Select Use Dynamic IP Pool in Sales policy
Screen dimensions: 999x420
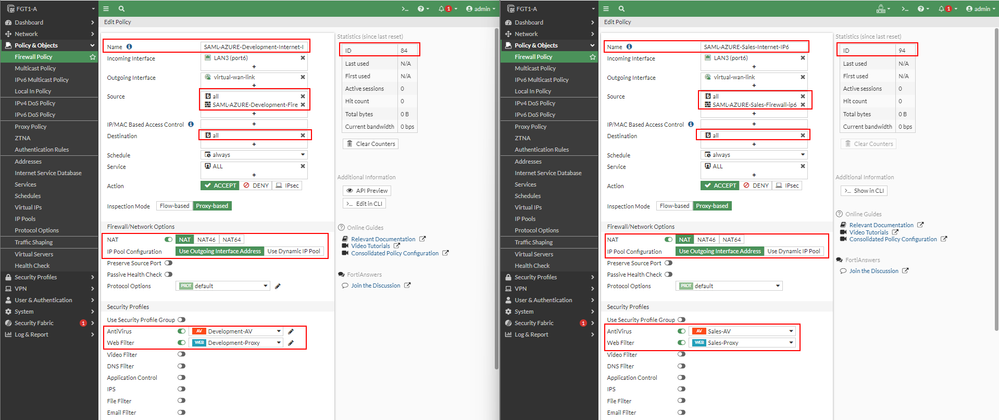tap(794, 251)
